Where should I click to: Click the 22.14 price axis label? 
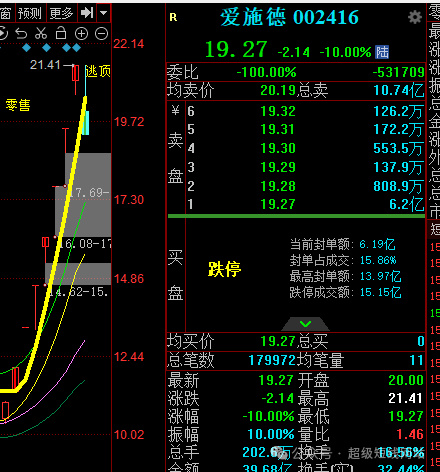129,44
